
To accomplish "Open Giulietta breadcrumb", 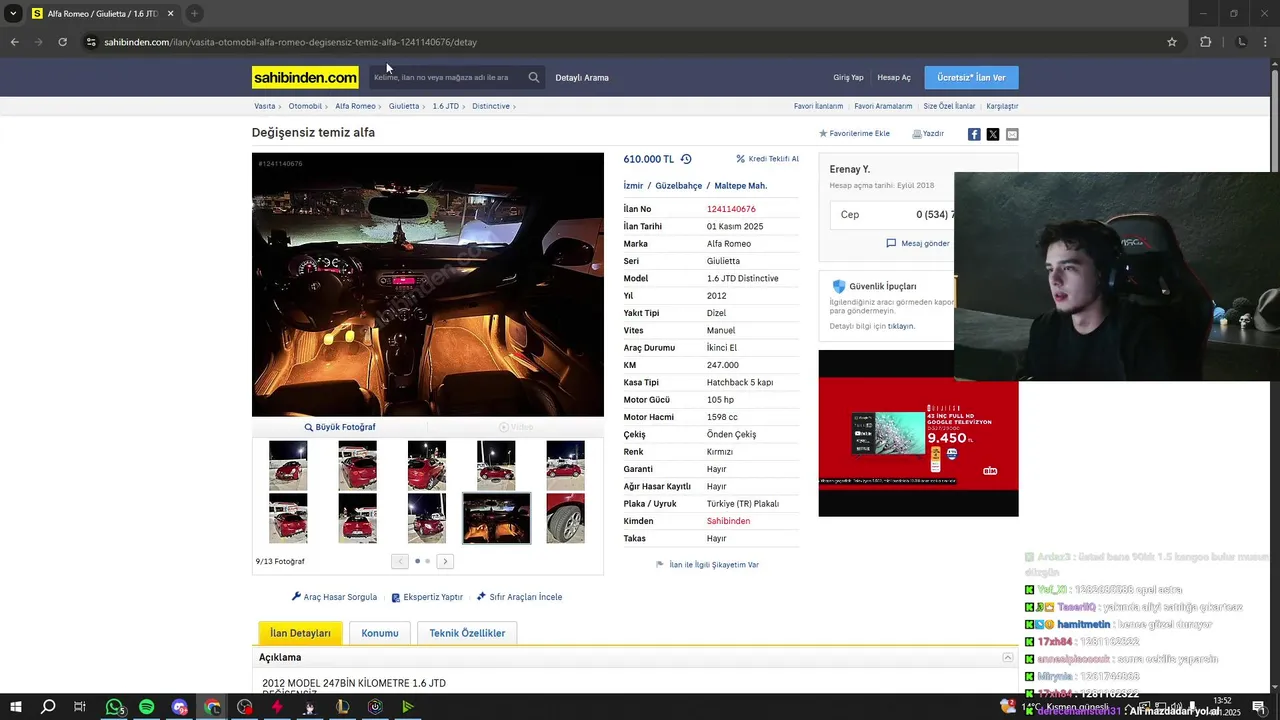I will 404,106.
